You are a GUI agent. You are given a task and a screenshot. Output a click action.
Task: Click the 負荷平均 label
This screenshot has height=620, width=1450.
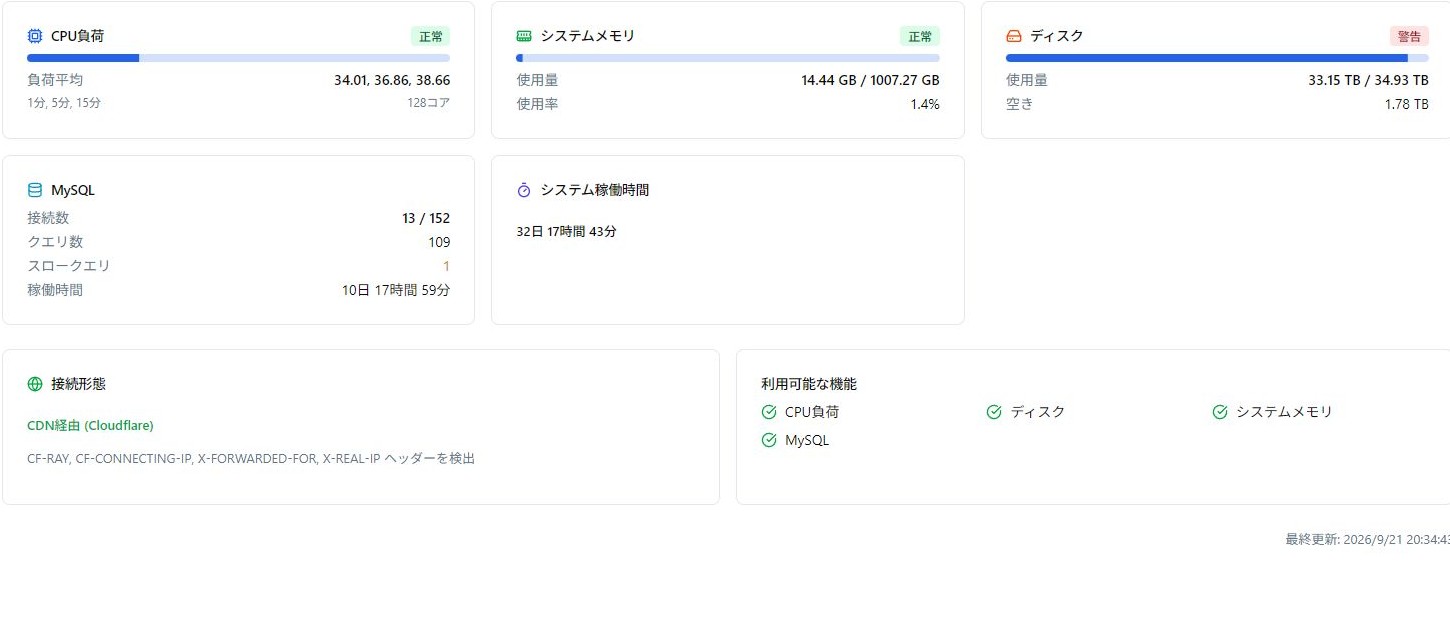click(55, 80)
